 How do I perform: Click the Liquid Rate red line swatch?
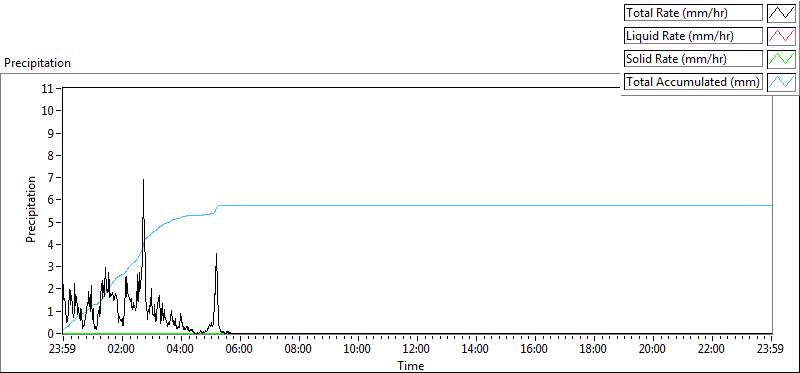(x=781, y=36)
